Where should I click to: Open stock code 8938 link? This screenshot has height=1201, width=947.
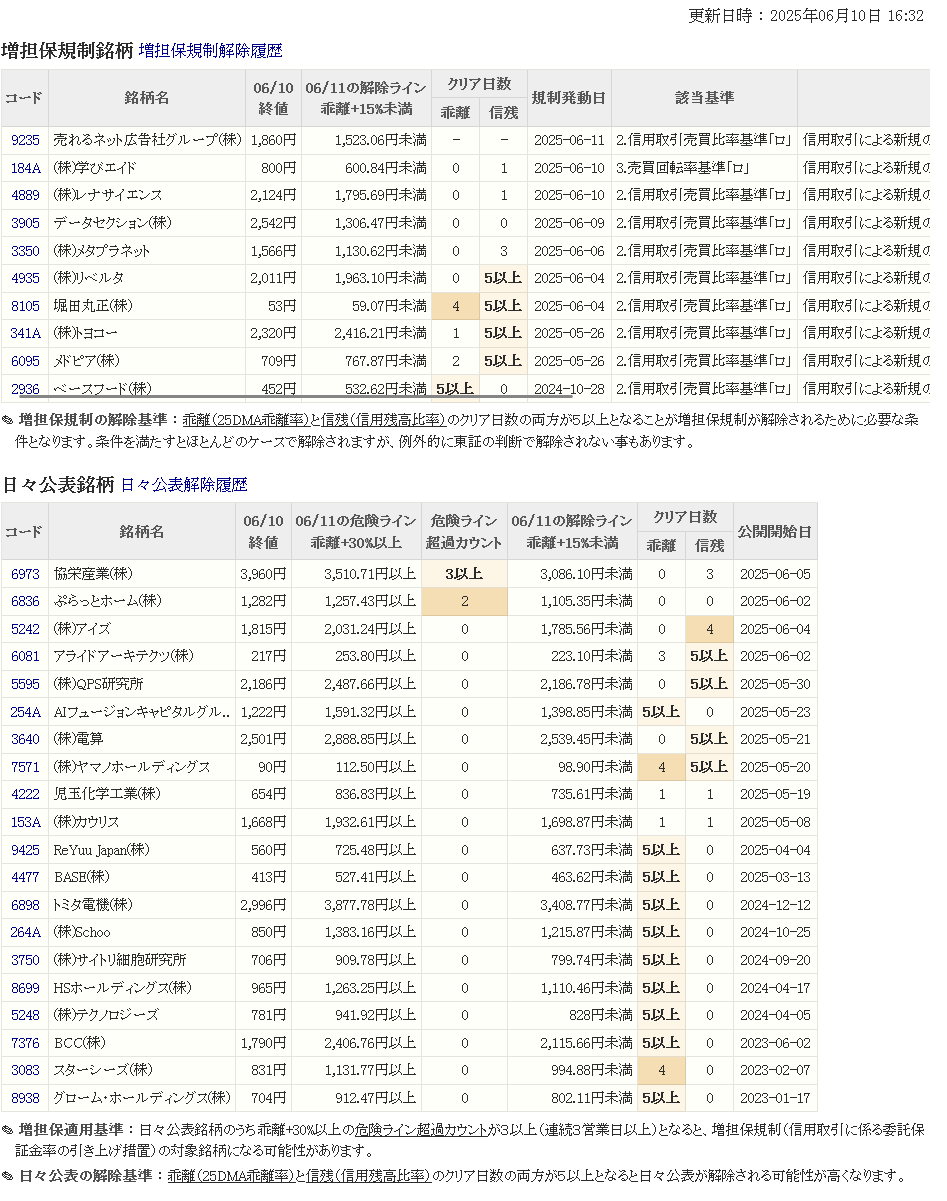click(x=25, y=1098)
